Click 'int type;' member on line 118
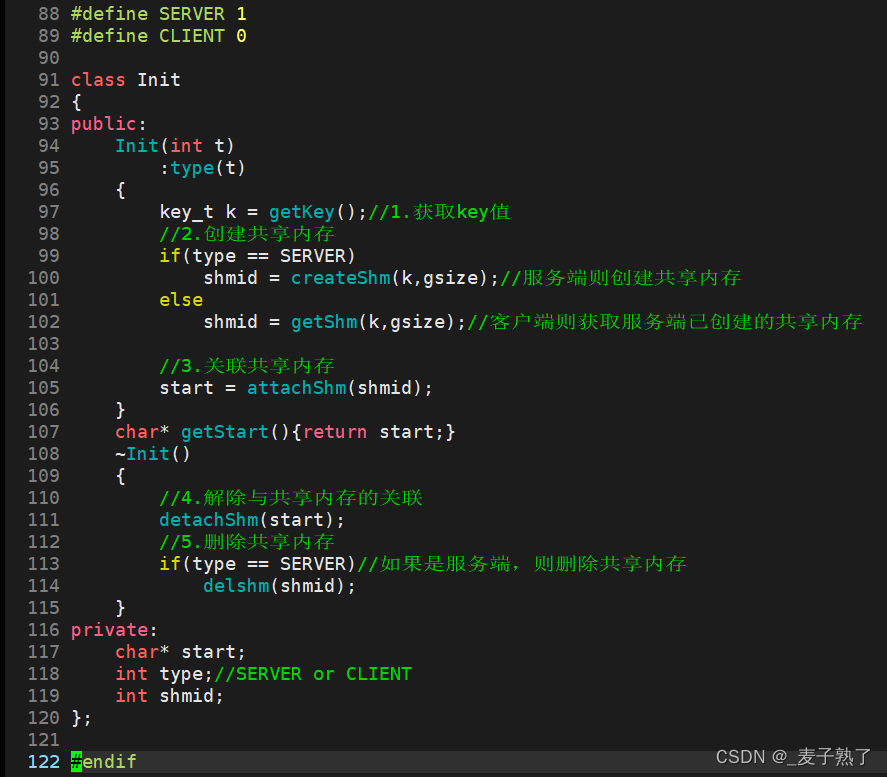 (x=164, y=674)
